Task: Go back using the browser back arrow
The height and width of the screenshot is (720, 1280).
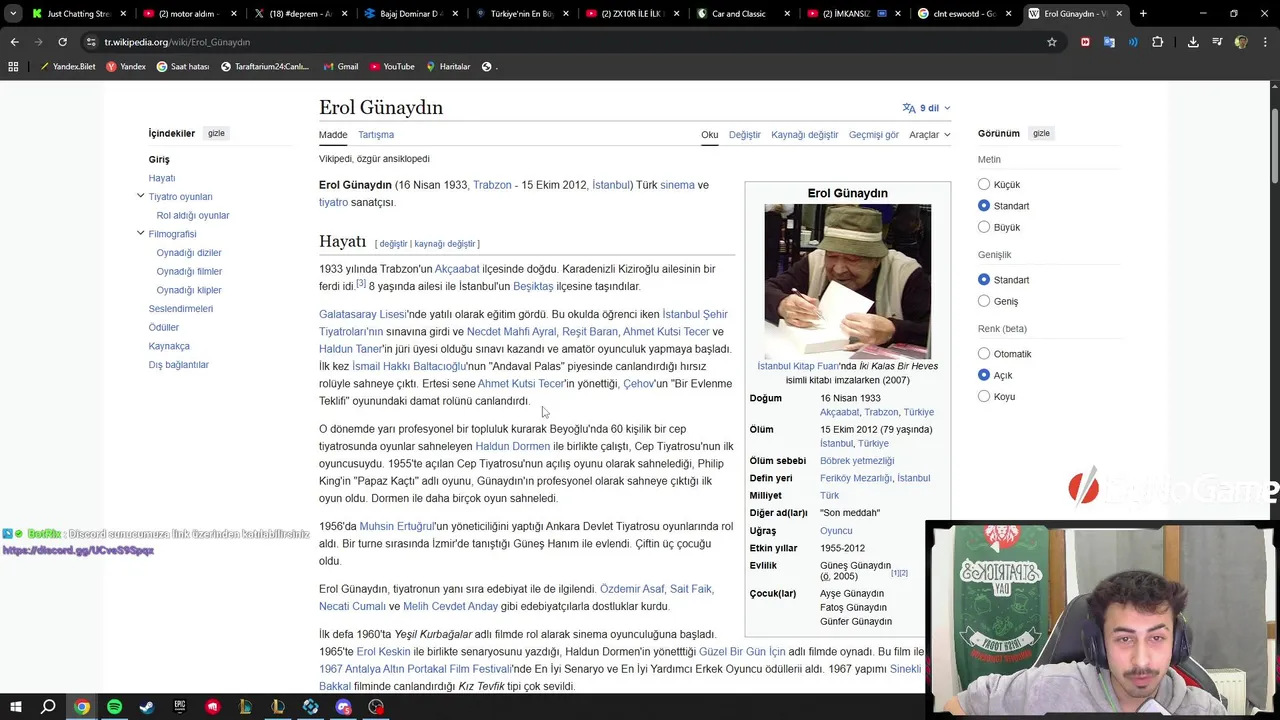Action: pyautogui.click(x=14, y=42)
